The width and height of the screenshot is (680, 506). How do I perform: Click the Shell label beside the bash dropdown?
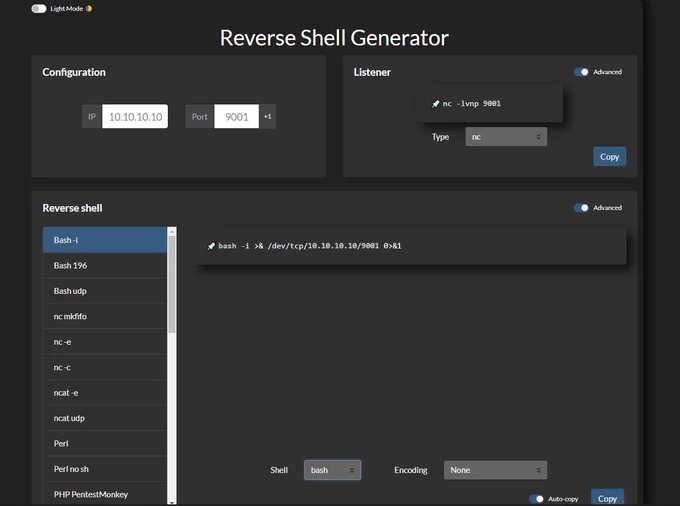[279, 470]
